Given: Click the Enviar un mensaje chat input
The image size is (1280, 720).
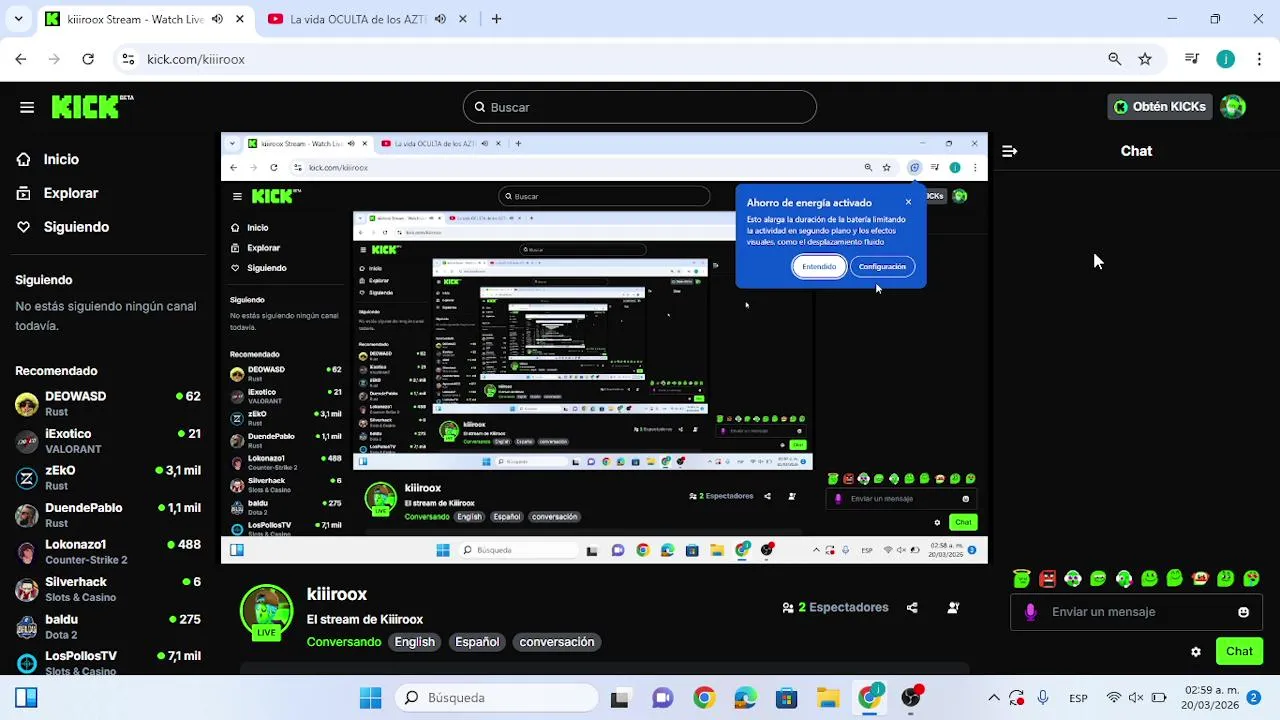Looking at the screenshot, I should tap(1136, 612).
